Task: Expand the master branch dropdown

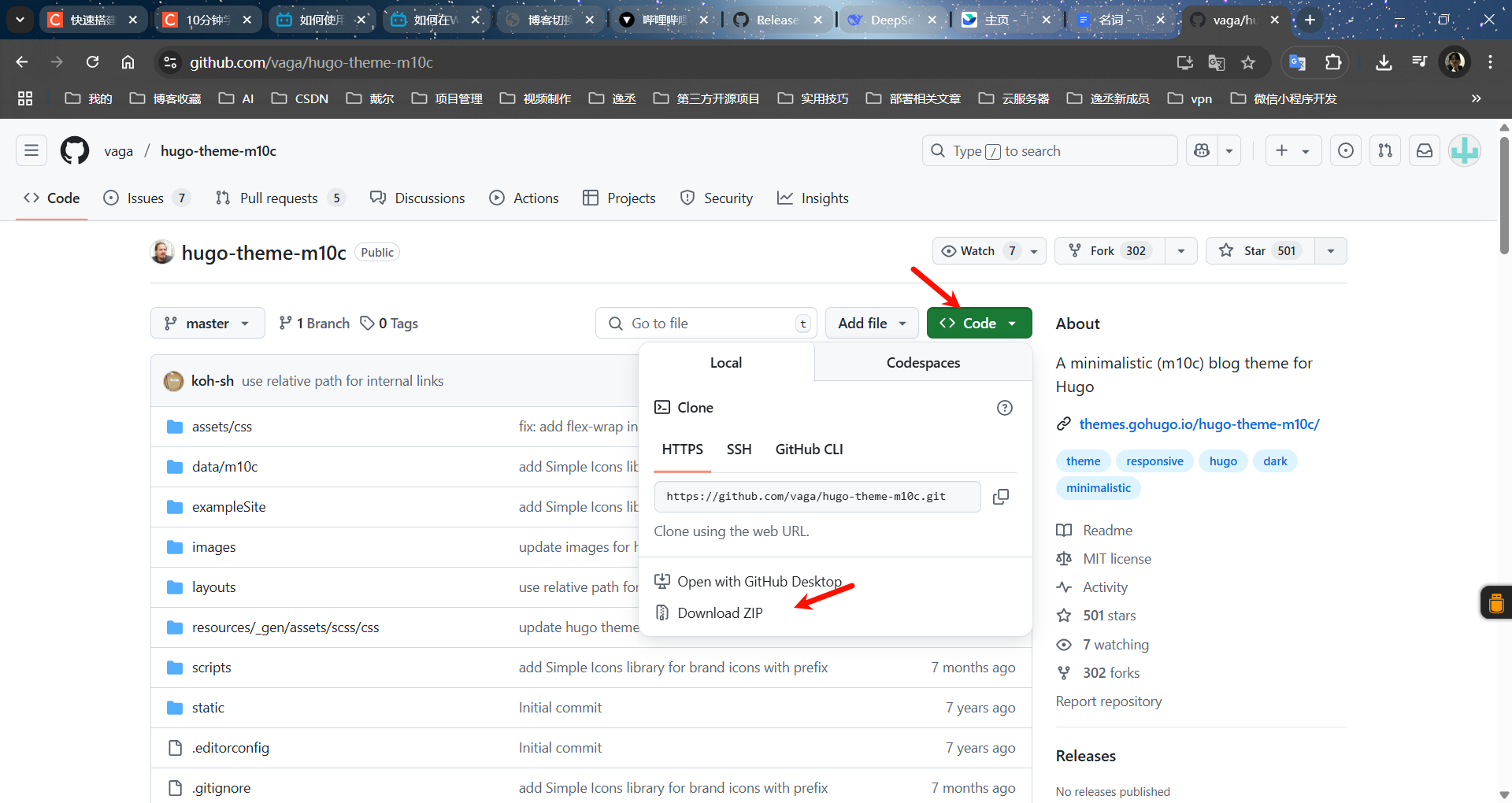Action: point(208,323)
